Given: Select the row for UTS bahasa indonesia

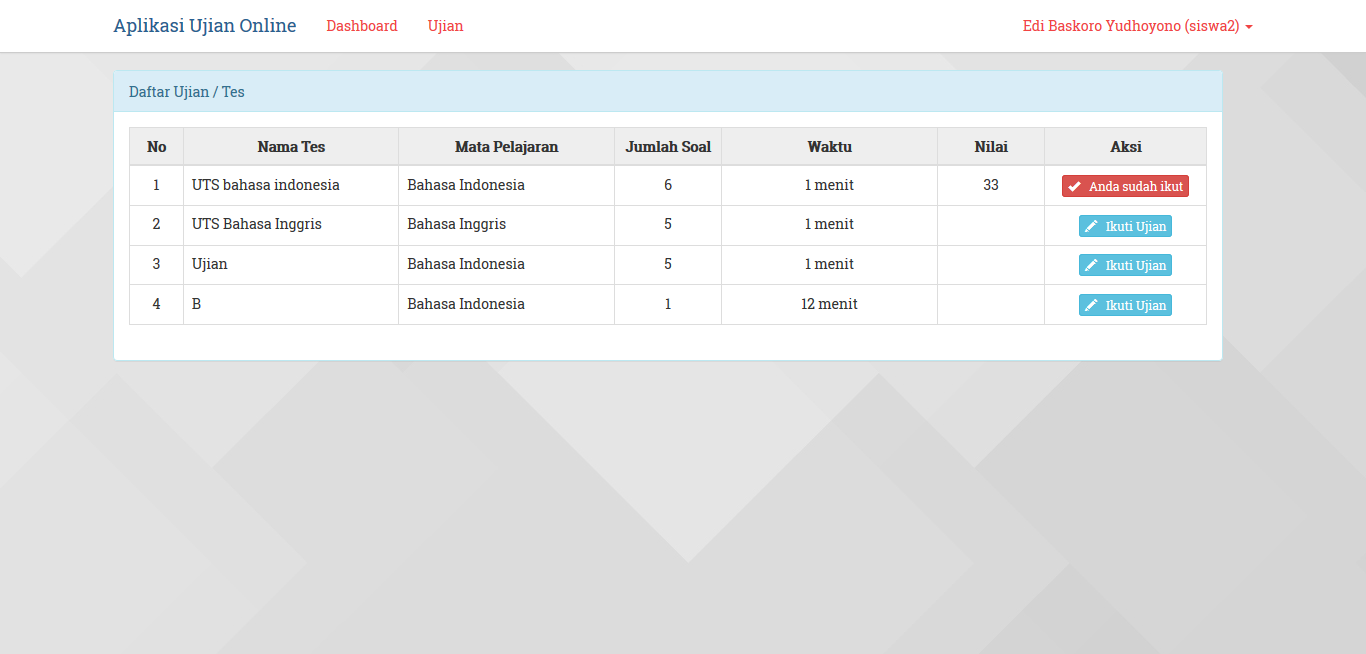Looking at the screenshot, I should point(265,185).
